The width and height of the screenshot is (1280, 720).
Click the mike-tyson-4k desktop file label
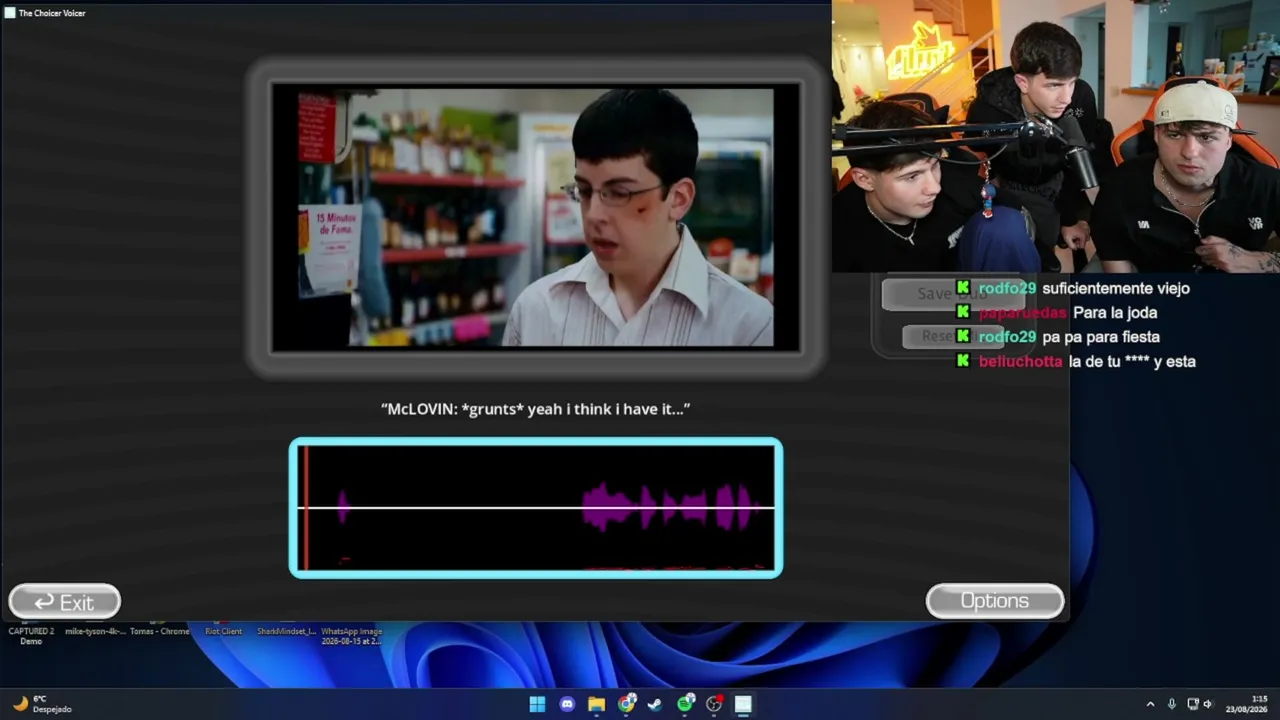pos(95,631)
